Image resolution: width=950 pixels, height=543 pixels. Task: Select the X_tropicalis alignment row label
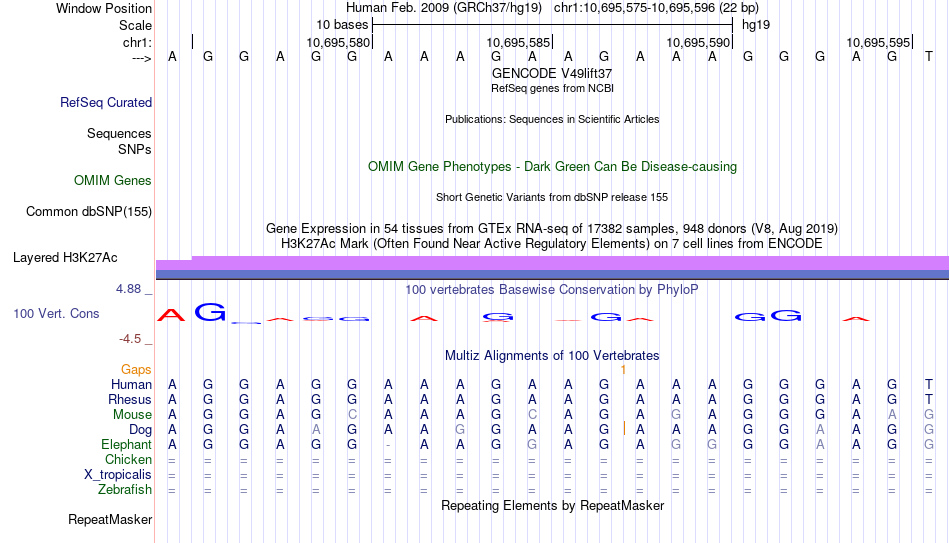pyautogui.click(x=118, y=475)
